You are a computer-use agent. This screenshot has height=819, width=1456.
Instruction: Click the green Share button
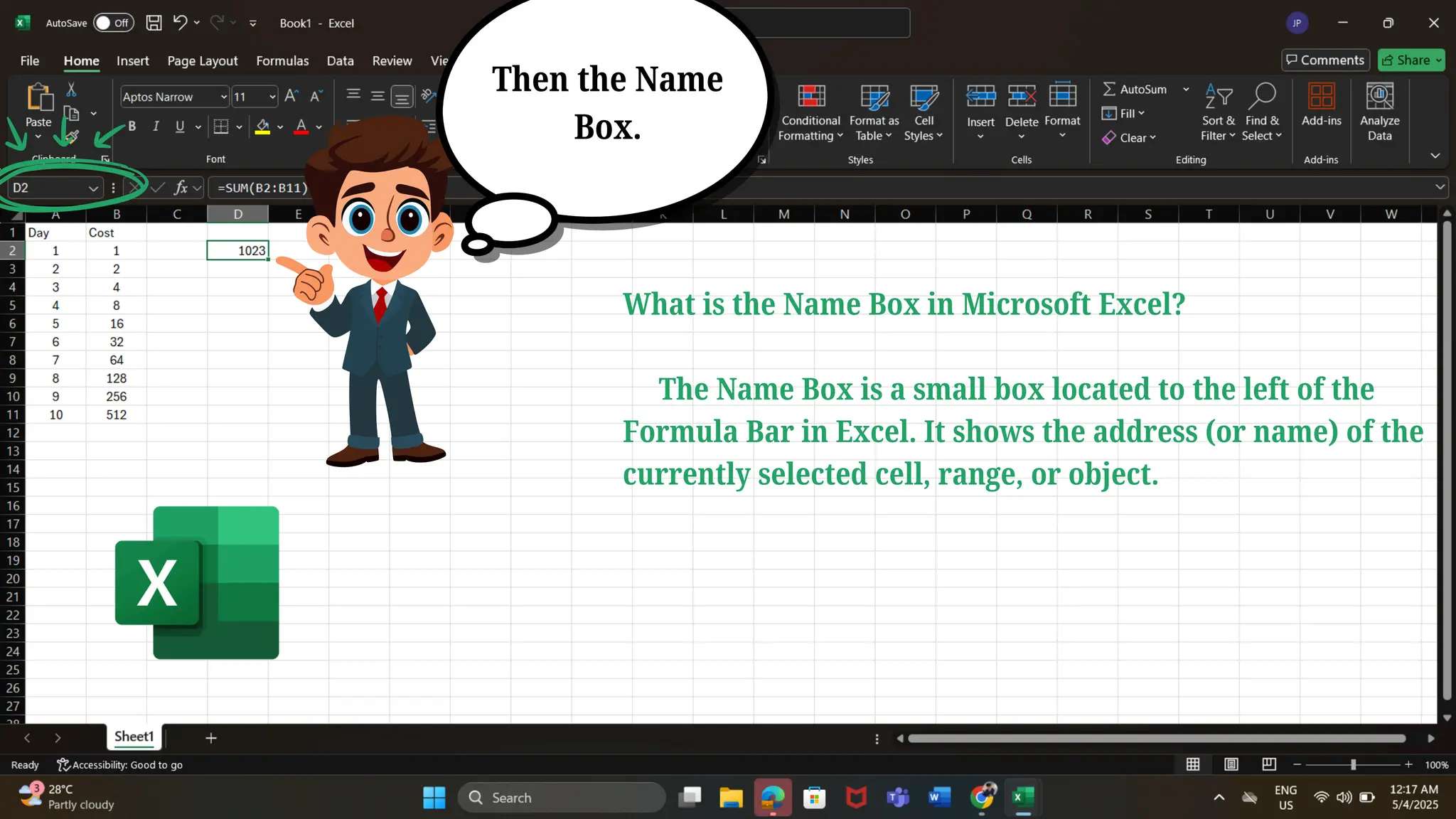[x=1411, y=60]
